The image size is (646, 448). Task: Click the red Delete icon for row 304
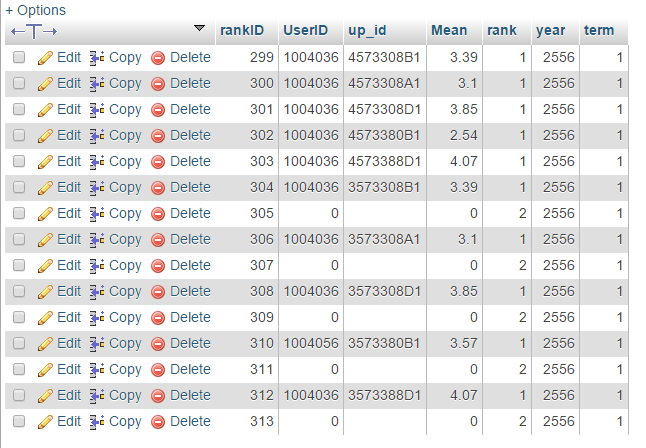pyautogui.click(x=158, y=188)
